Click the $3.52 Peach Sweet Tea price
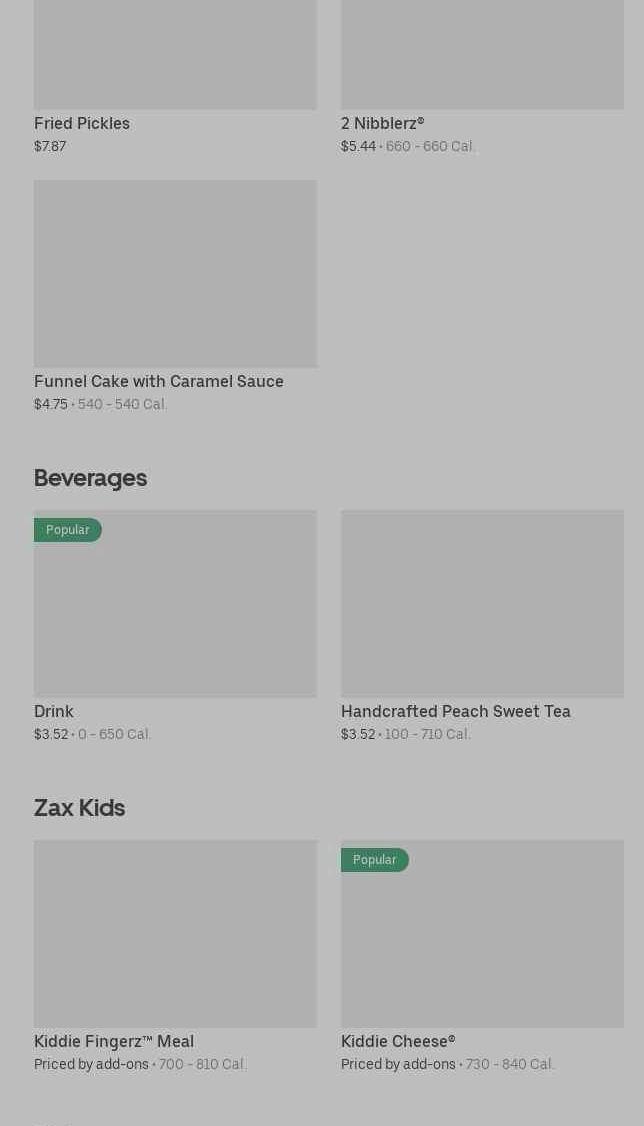 (358, 735)
